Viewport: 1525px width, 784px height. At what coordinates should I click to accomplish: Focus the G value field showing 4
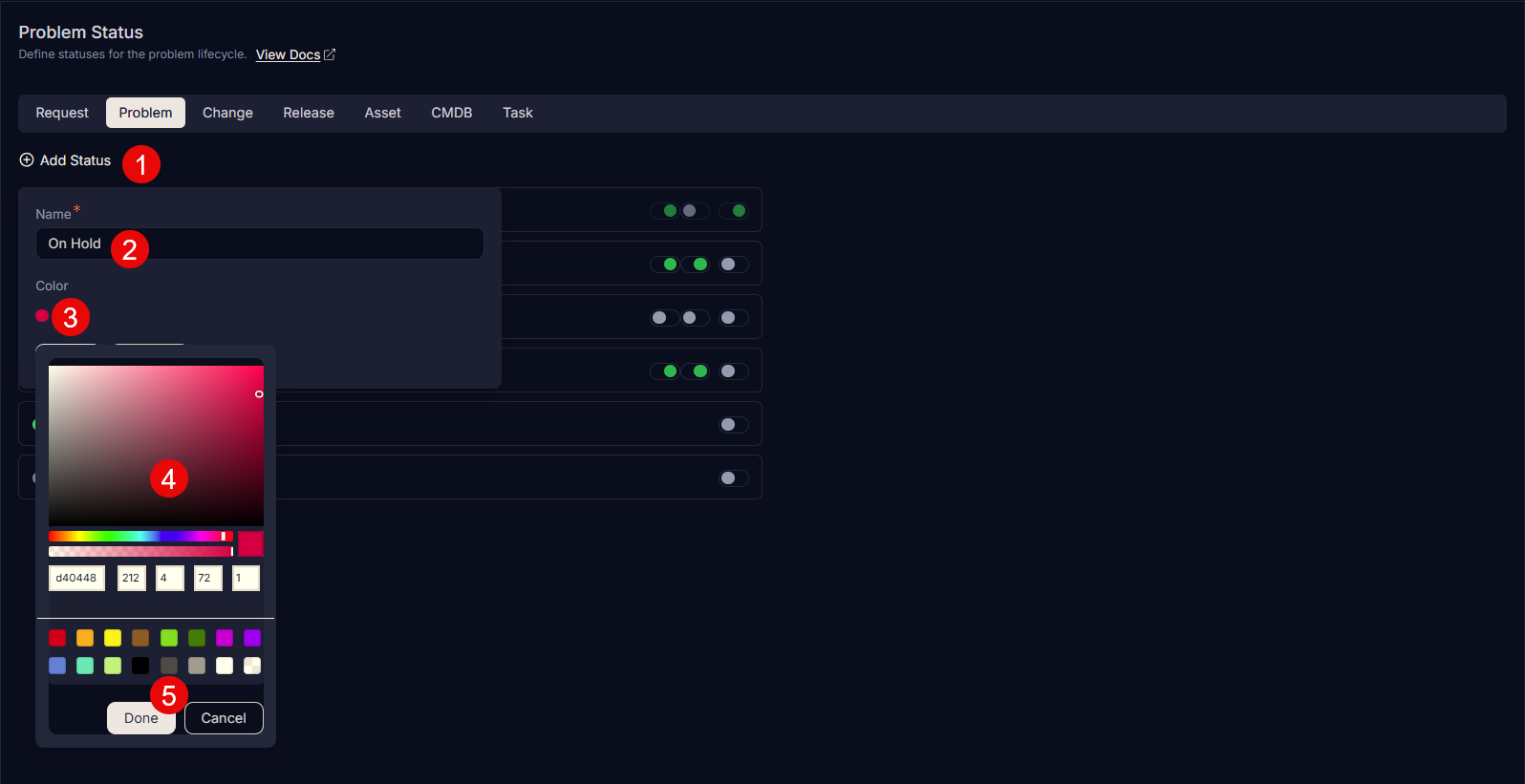(170, 578)
